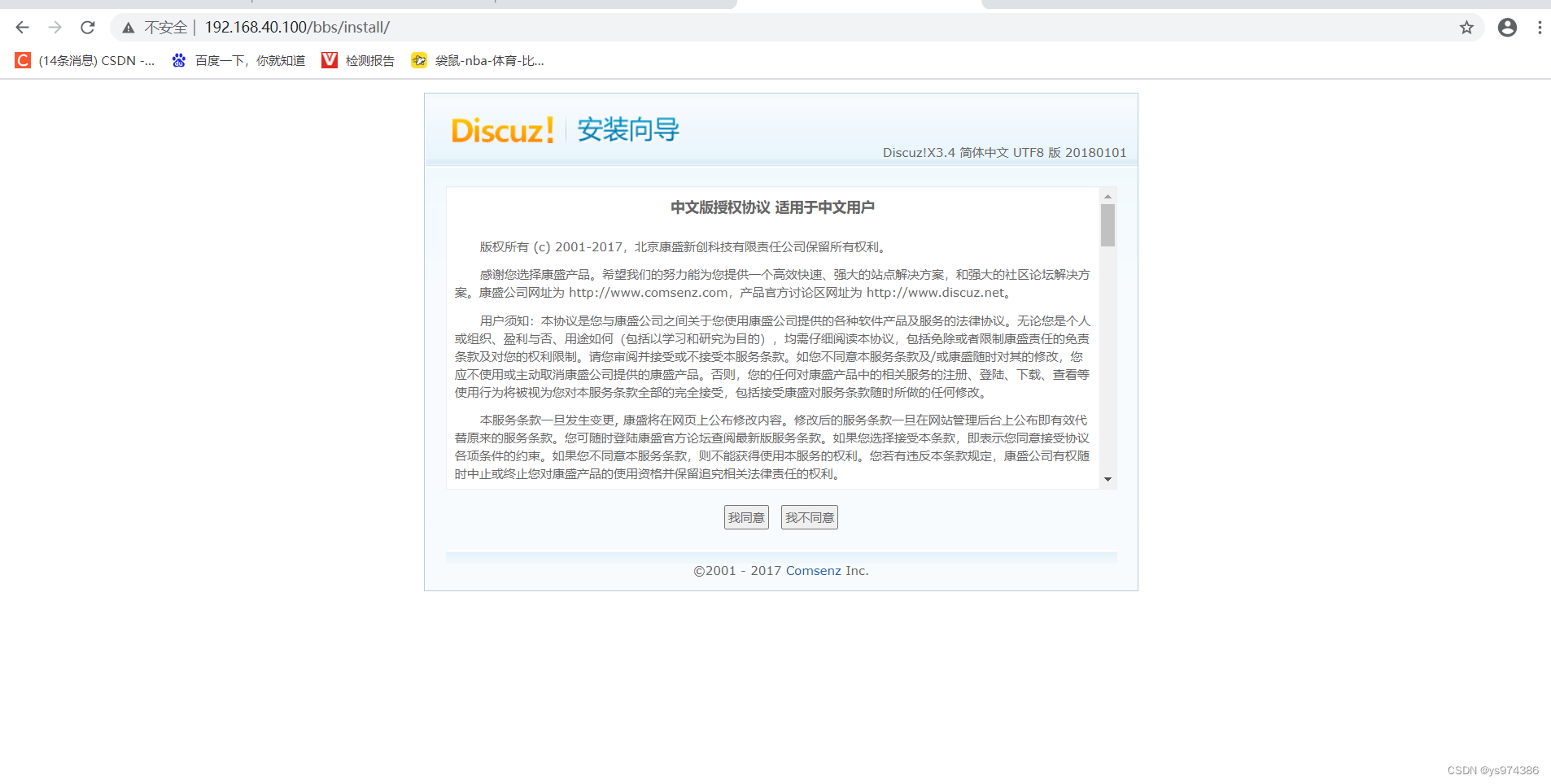Open the Comsenz footer link

[814, 571]
